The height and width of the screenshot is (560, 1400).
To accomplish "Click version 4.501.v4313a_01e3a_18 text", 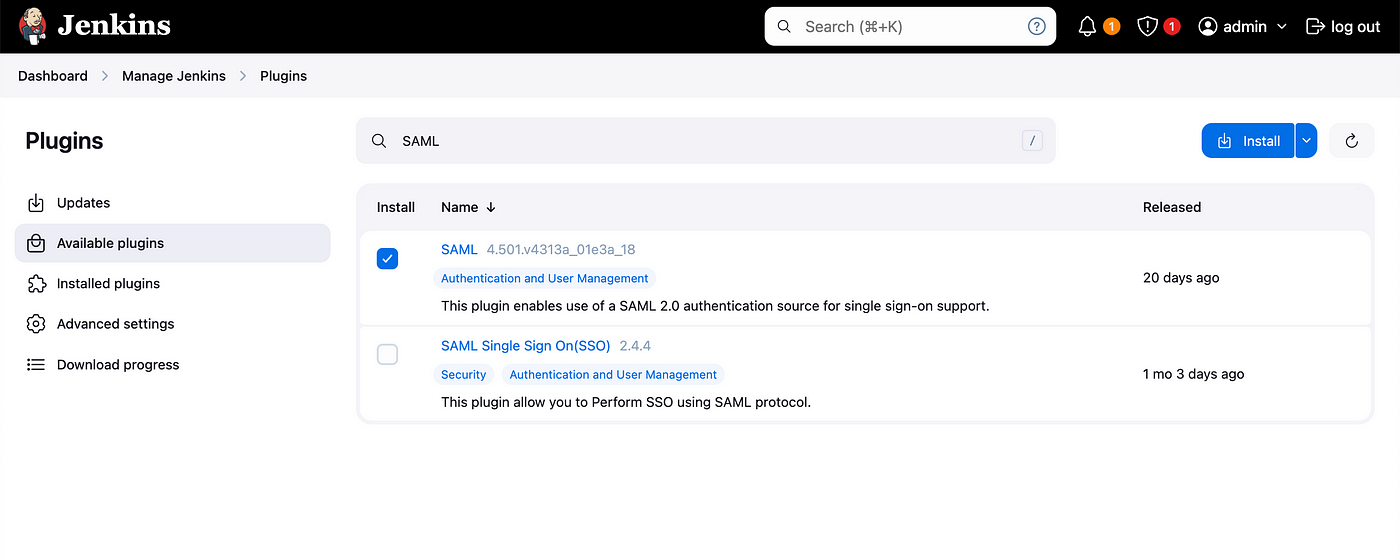I will tap(561, 249).
